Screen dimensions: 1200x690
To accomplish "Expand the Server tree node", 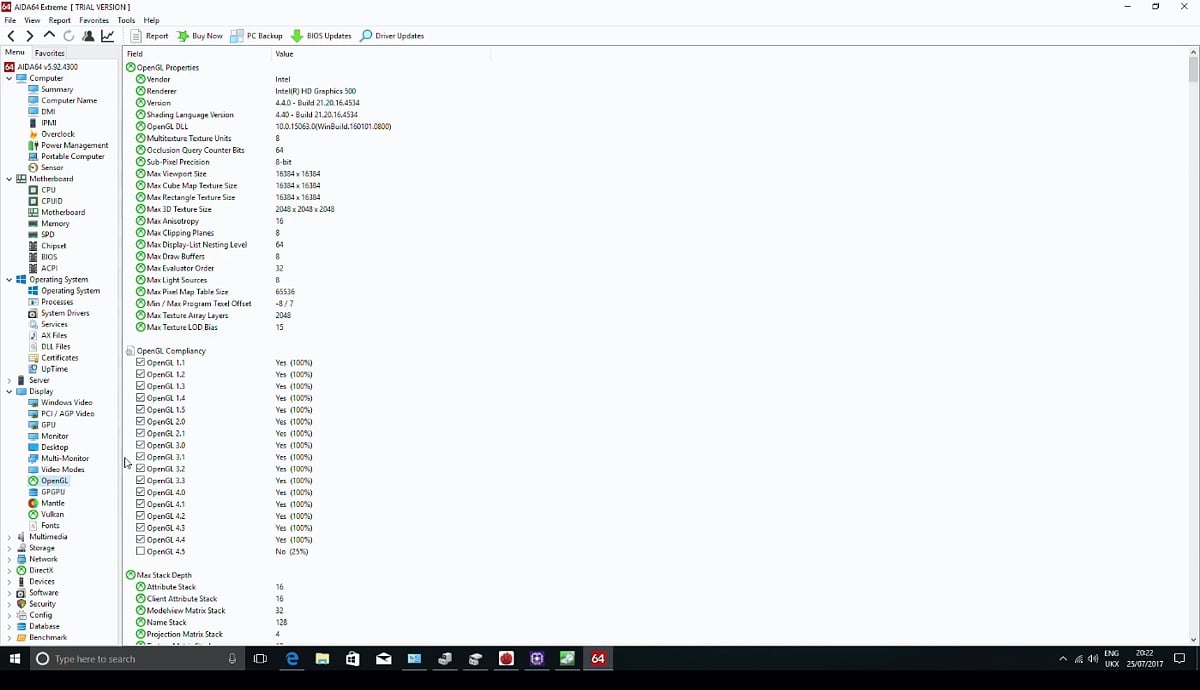I will click(x=8, y=380).
